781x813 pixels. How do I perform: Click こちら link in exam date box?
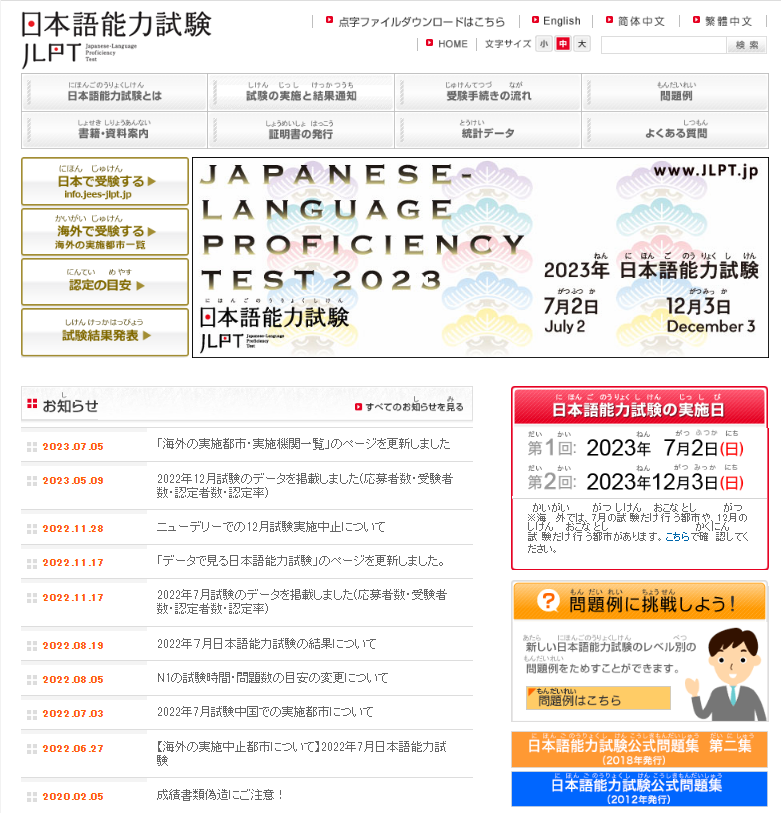click(x=677, y=537)
